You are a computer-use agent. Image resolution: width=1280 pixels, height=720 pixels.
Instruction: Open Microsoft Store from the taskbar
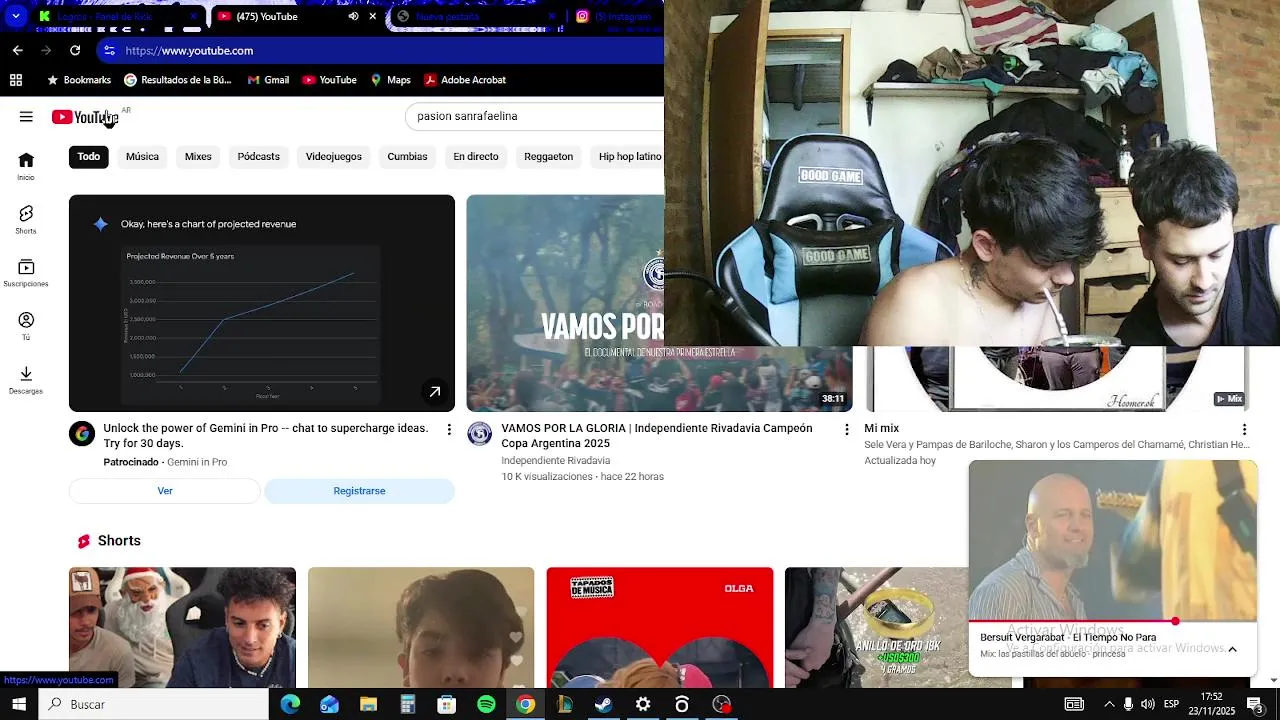click(447, 704)
